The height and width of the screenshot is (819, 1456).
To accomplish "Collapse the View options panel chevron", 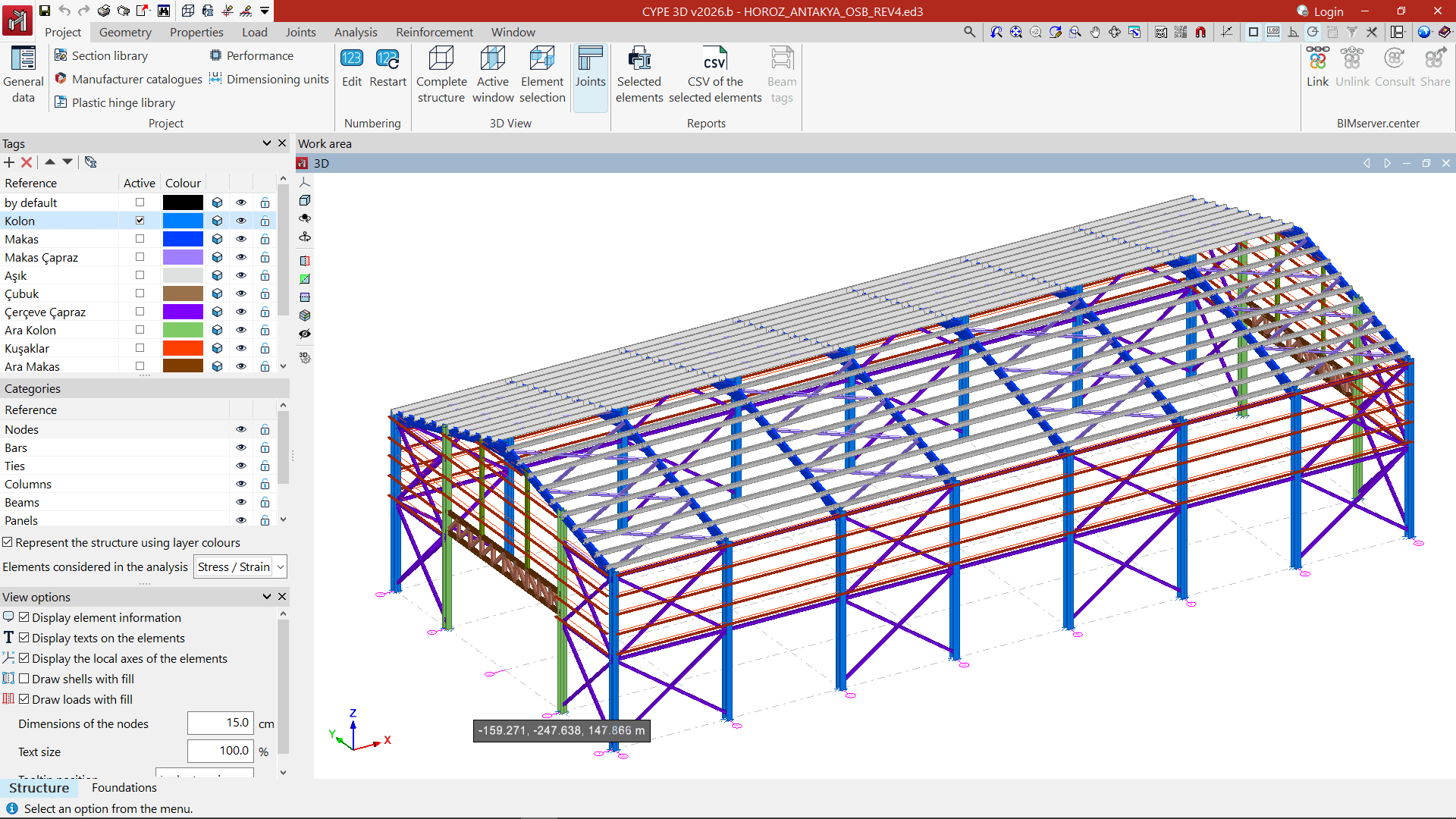I will coord(267,597).
